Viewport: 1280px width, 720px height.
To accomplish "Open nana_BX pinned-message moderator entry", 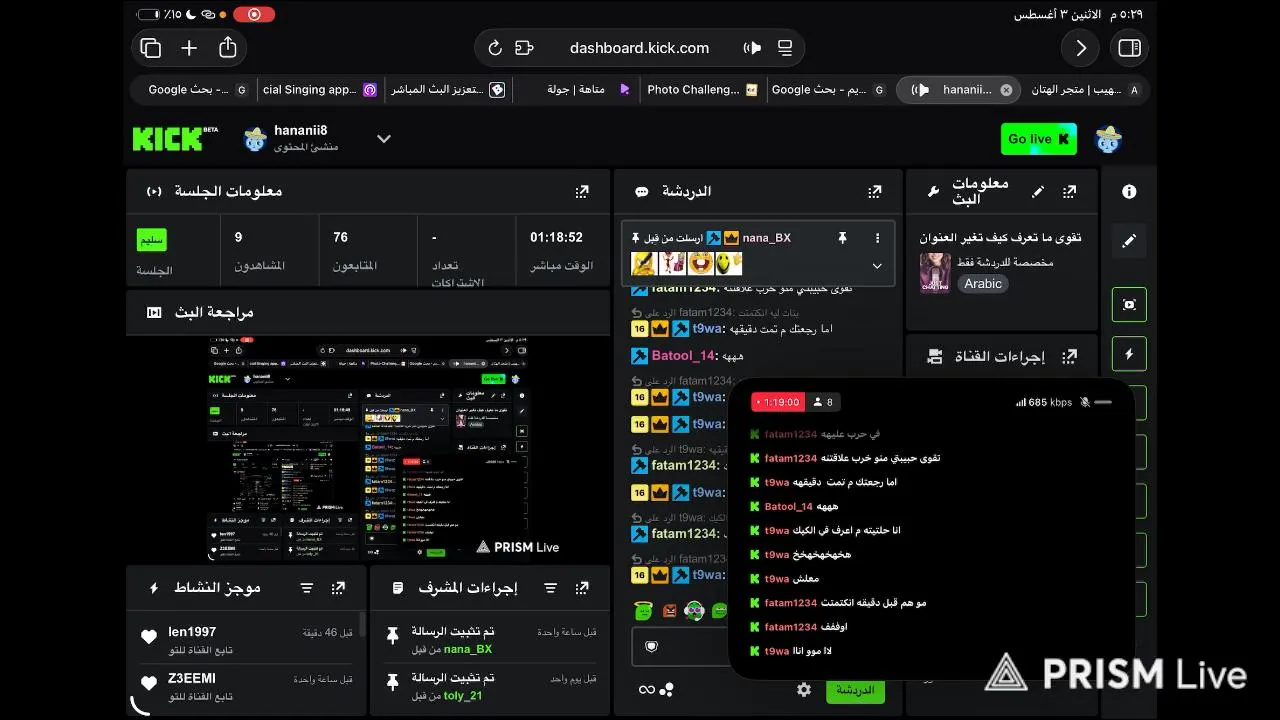I will point(490,641).
